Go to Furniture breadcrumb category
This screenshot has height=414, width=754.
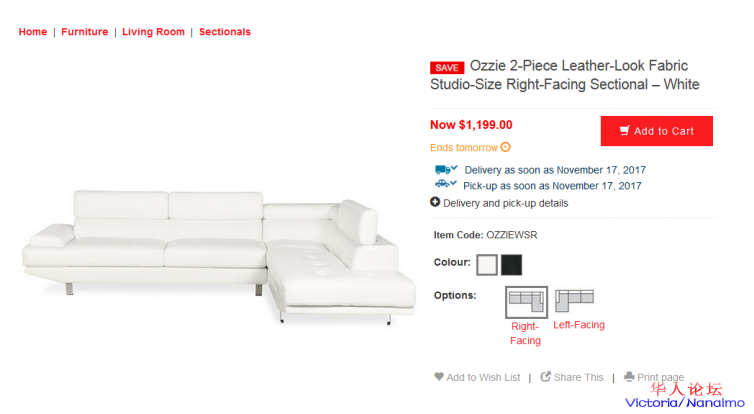(x=85, y=32)
